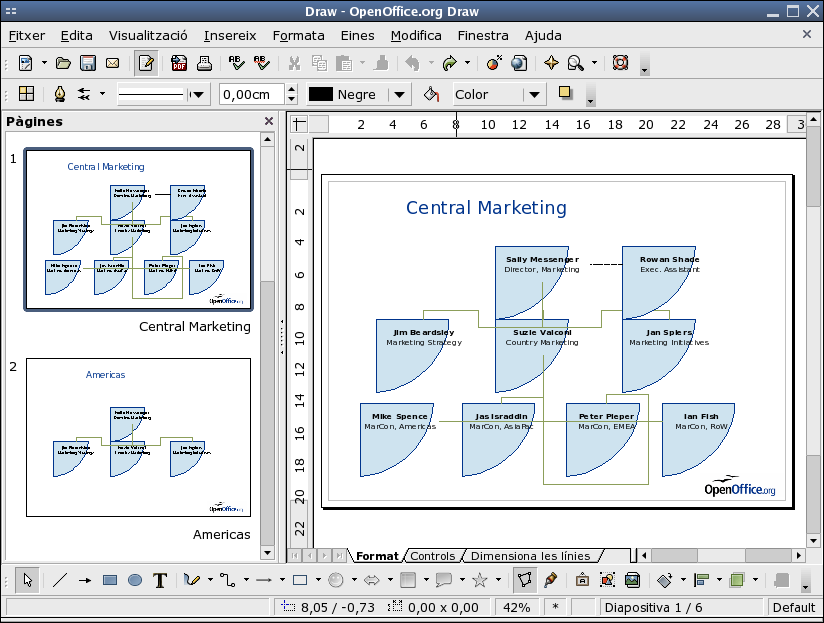This screenshot has width=824, height=623.
Task: Open the Edita menu
Action: point(77,36)
